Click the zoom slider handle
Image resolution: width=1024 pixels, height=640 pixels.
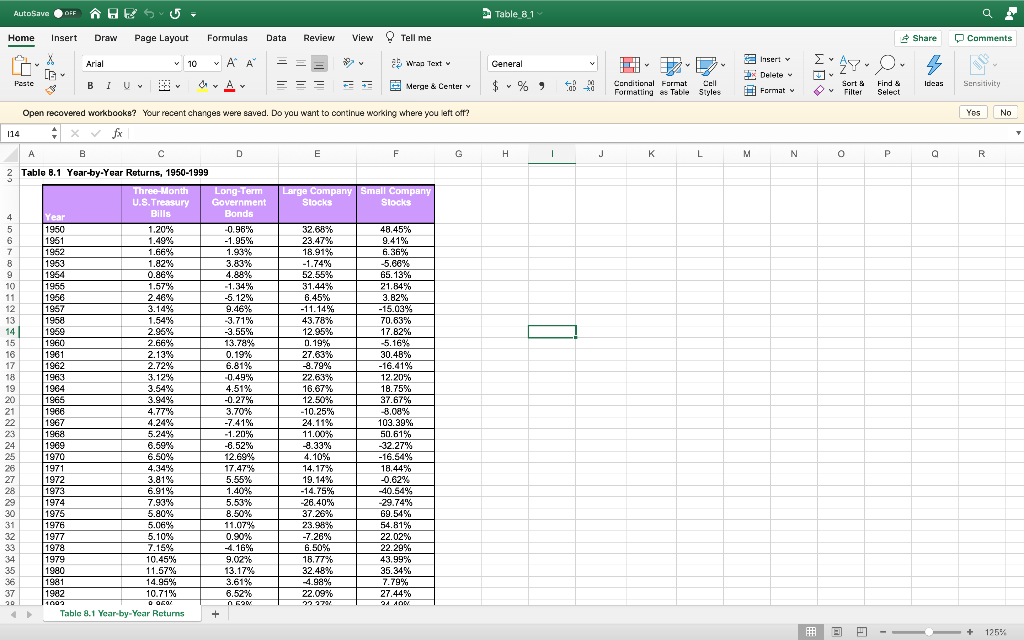[929, 632]
